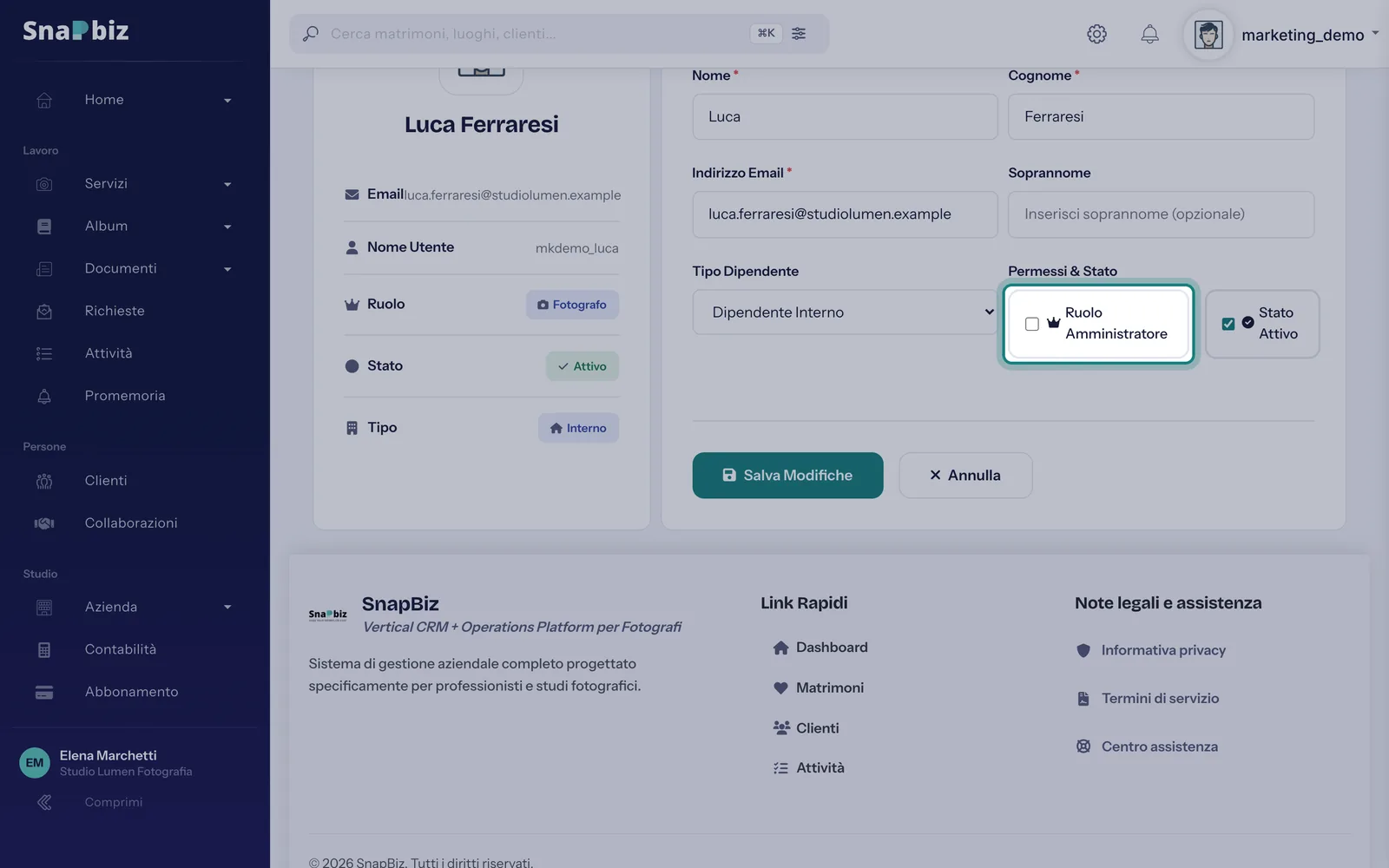The height and width of the screenshot is (868, 1389).
Task: Click the Album book icon
Action: click(x=44, y=227)
